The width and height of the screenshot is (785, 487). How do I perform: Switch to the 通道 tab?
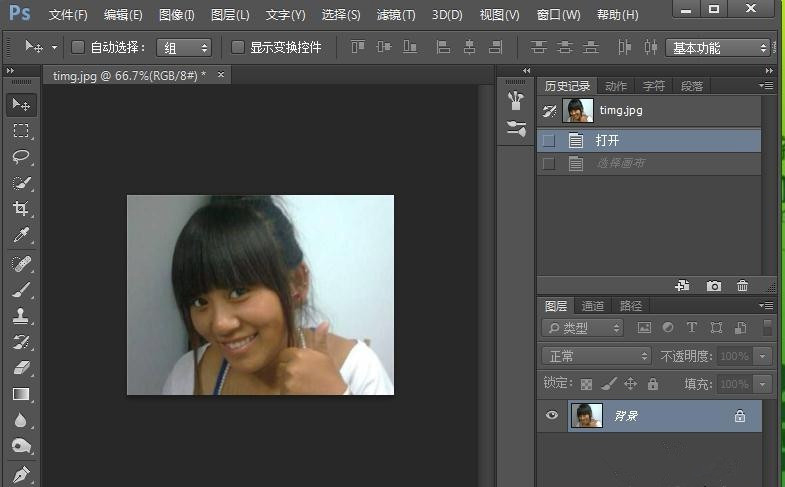593,306
